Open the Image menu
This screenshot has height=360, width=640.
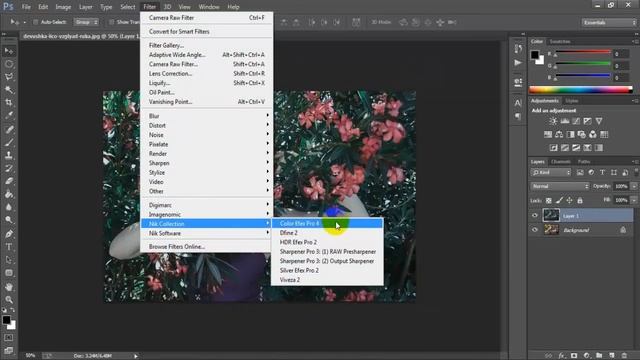pos(63,7)
